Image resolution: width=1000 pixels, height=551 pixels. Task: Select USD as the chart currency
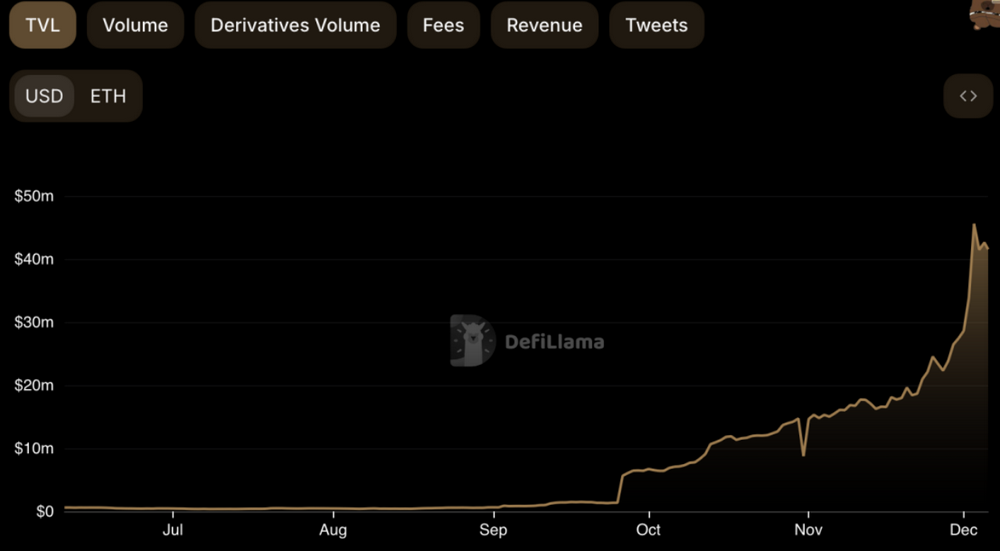point(44,96)
